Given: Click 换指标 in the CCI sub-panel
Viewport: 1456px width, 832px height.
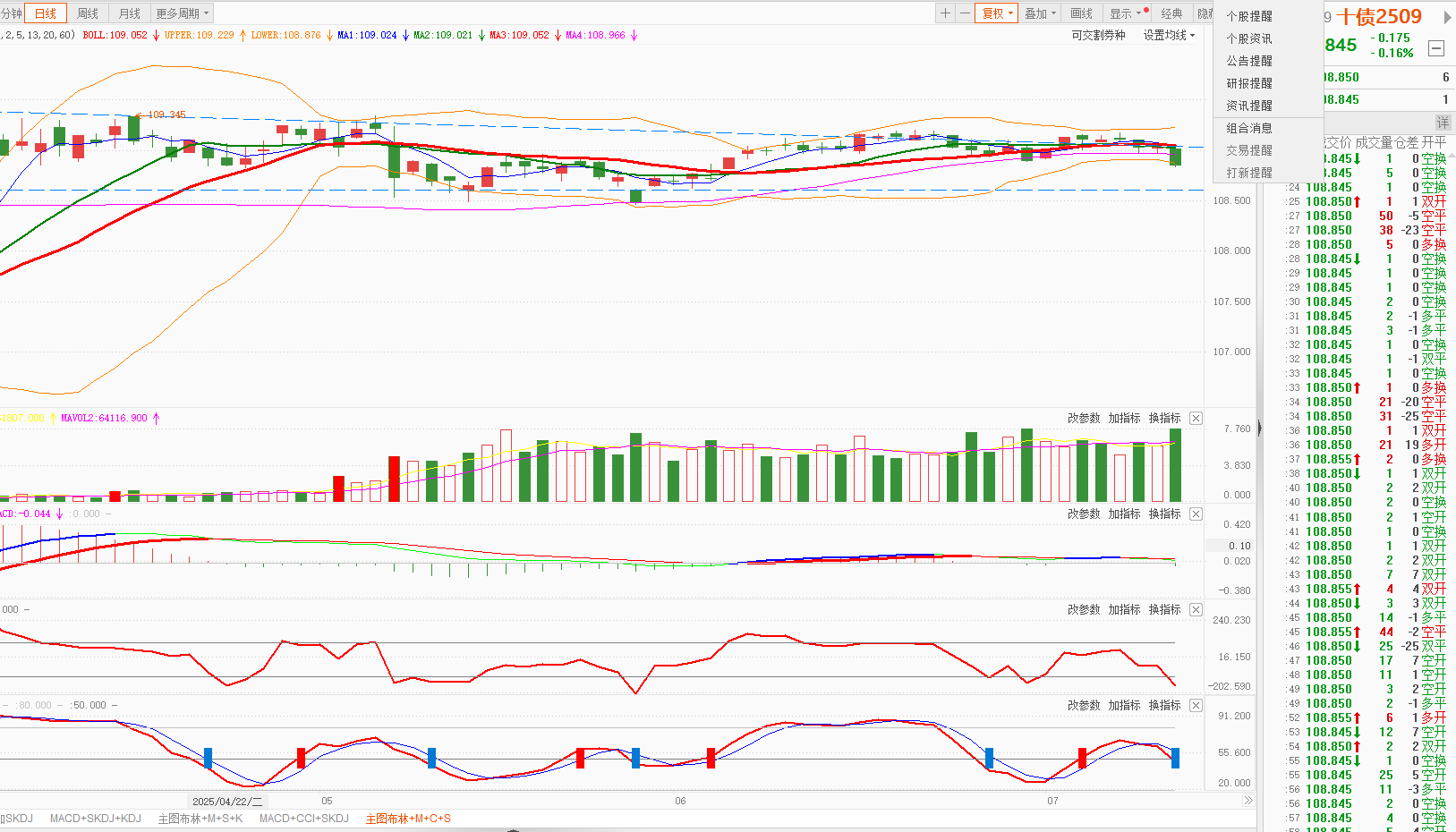Looking at the screenshot, I should point(1164,610).
